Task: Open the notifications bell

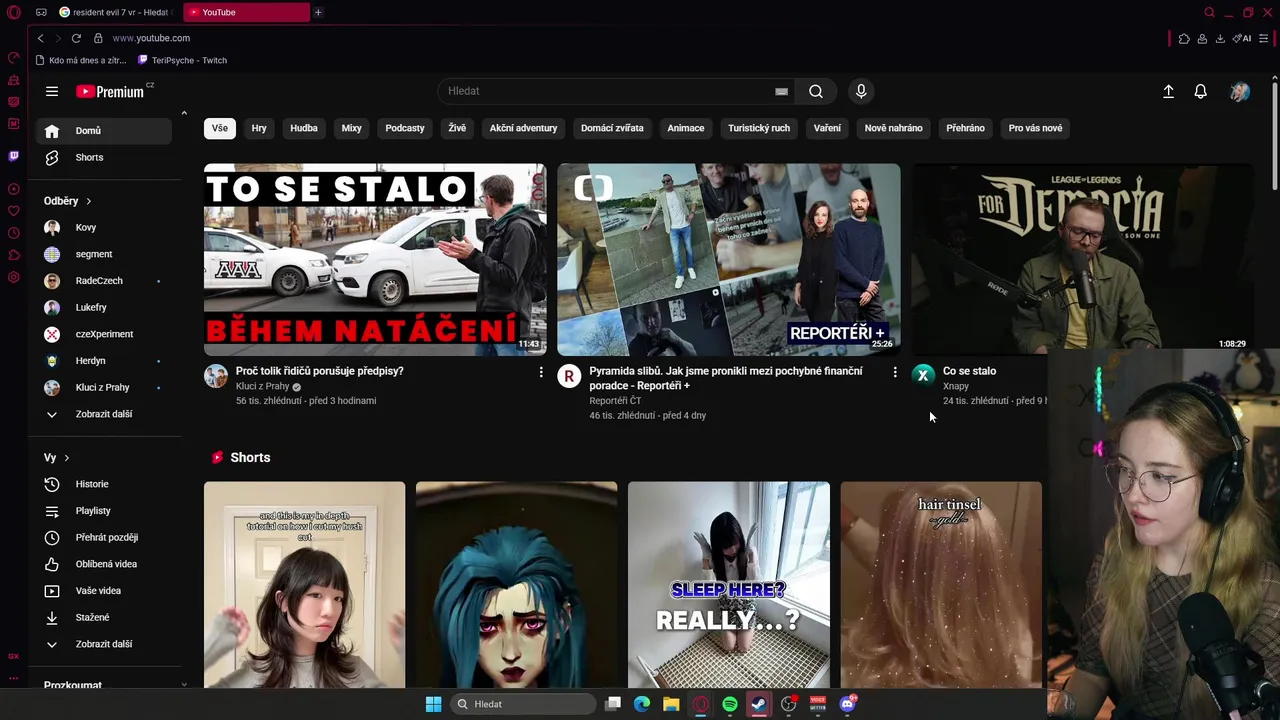Action: 1200,91
